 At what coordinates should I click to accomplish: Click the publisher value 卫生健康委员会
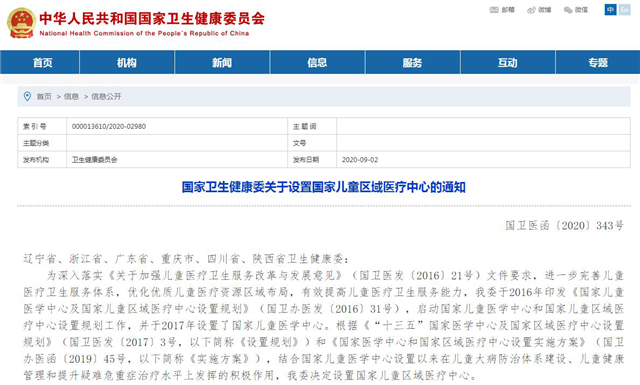pos(95,160)
